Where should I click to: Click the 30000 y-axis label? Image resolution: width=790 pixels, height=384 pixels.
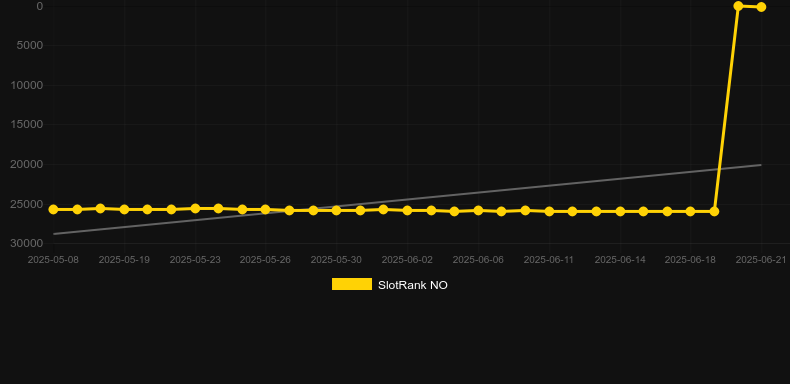pos(27,243)
